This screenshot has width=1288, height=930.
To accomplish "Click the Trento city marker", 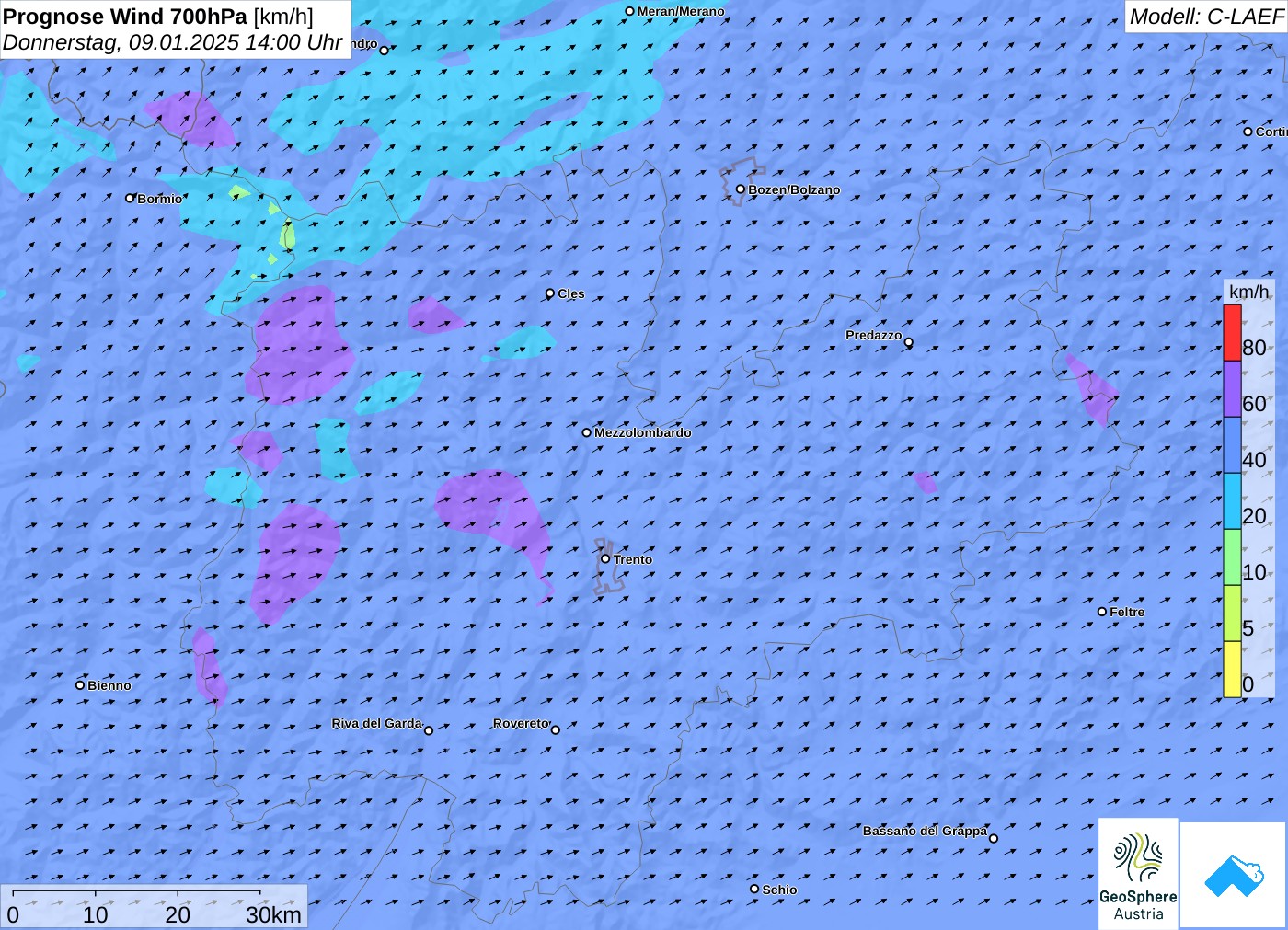I will click(x=605, y=558).
